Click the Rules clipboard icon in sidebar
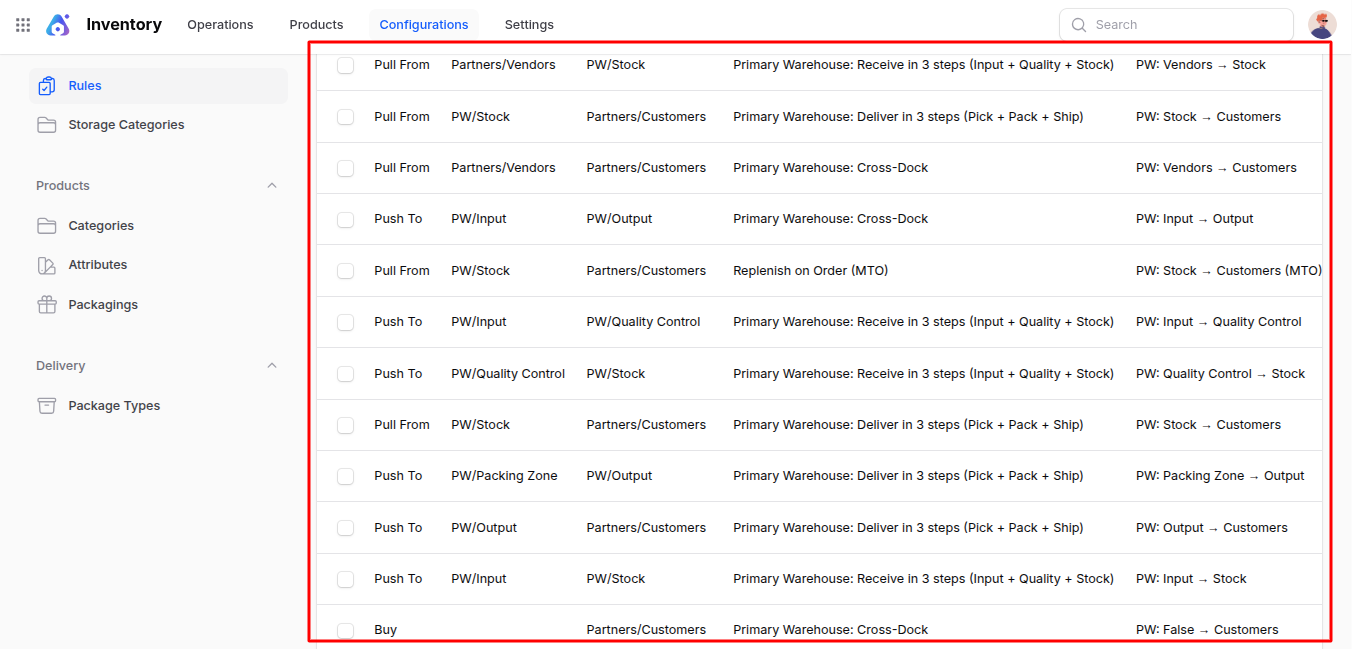The width and height of the screenshot is (1352, 649). click(46, 86)
